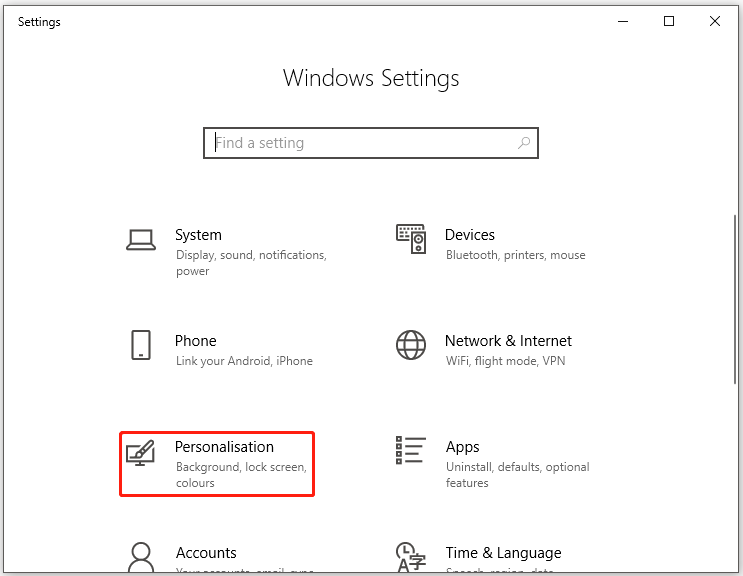
Task: Click the Devices keyboard and speaker icon
Action: tap(411, 239)
